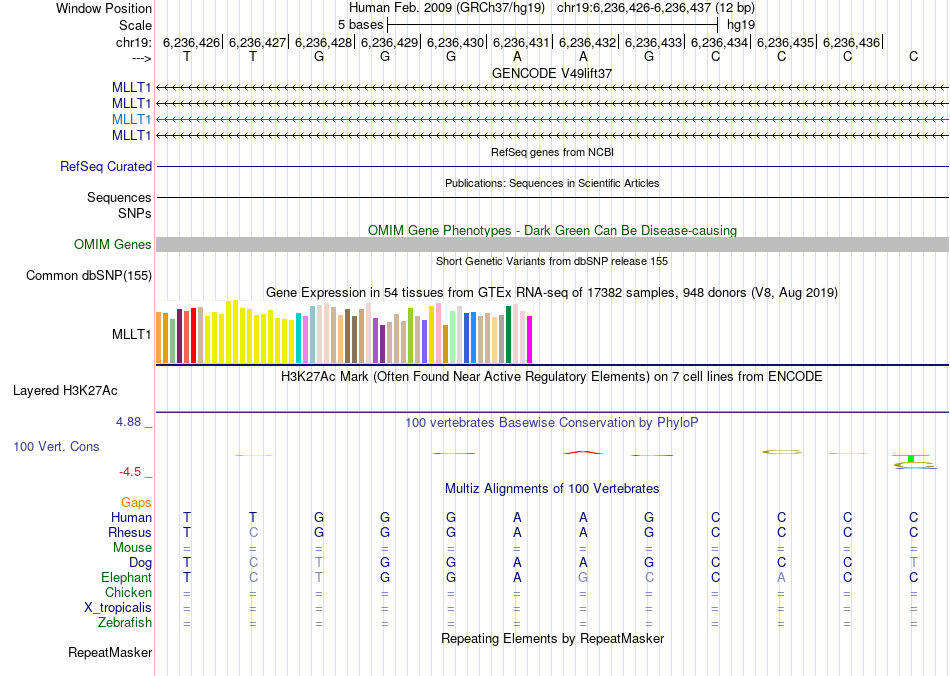Click the ---> strand arrow label

pos(142,58)
